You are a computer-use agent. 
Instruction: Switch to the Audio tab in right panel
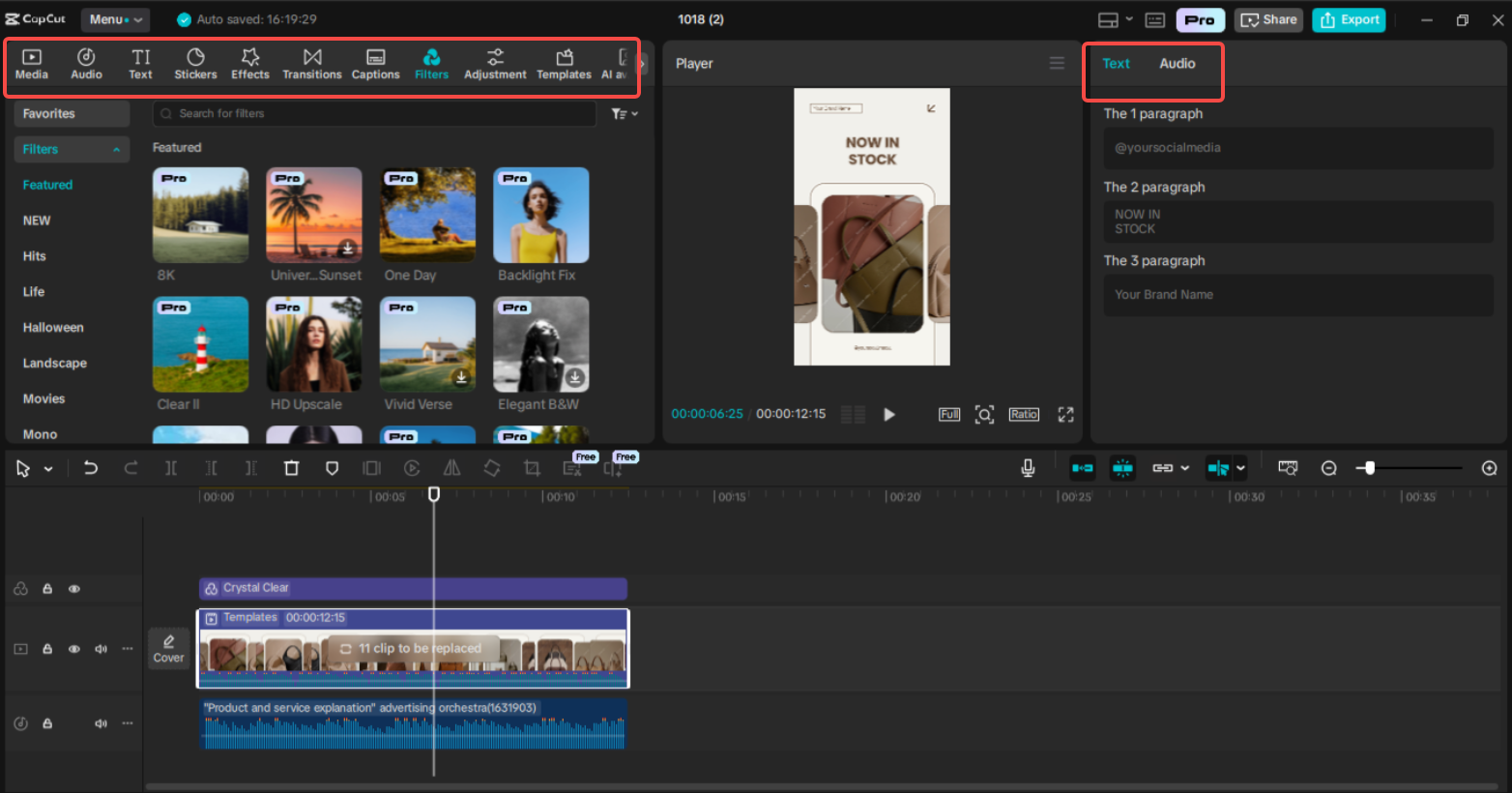(1177, 64)
